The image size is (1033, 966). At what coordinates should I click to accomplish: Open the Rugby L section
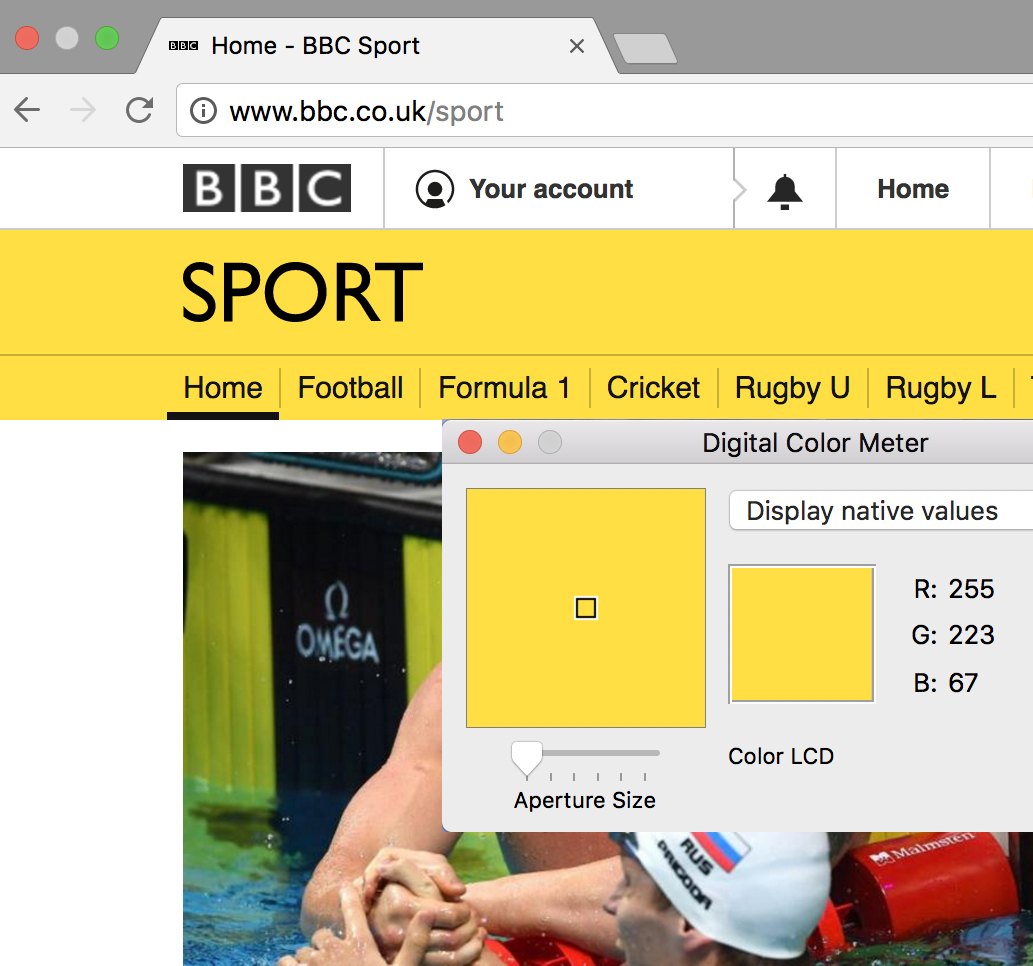[x=941, y=387]
